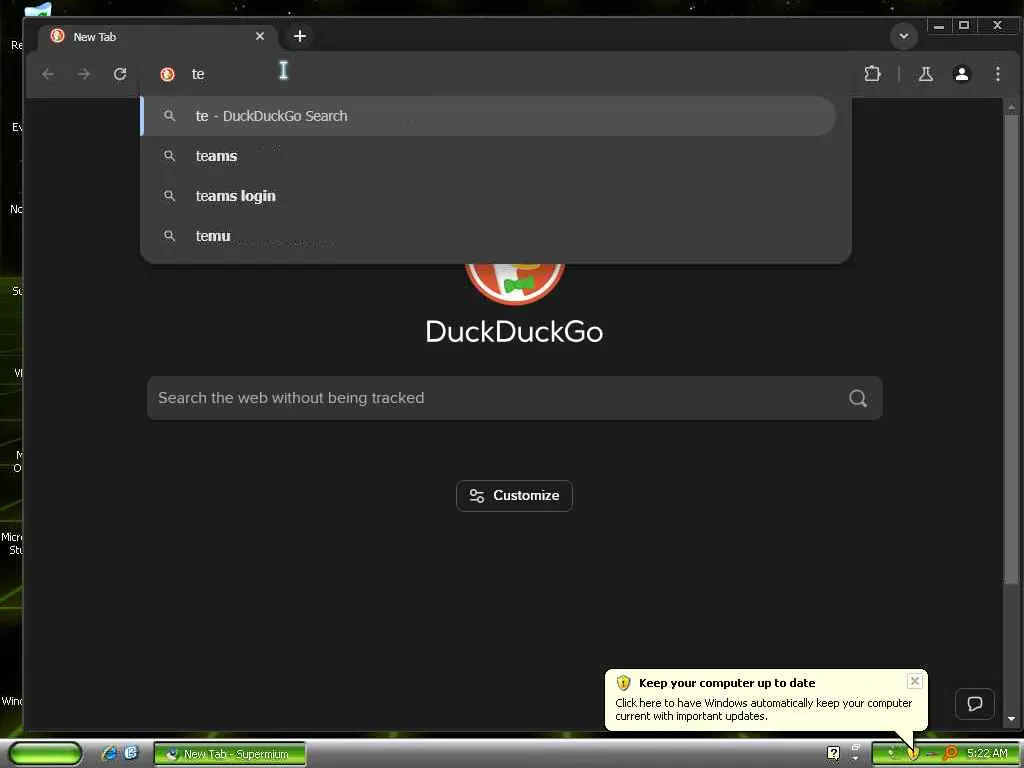The image size is (1024, 768).
Task: Close the New Tab tab
Action: coord(260,36)
